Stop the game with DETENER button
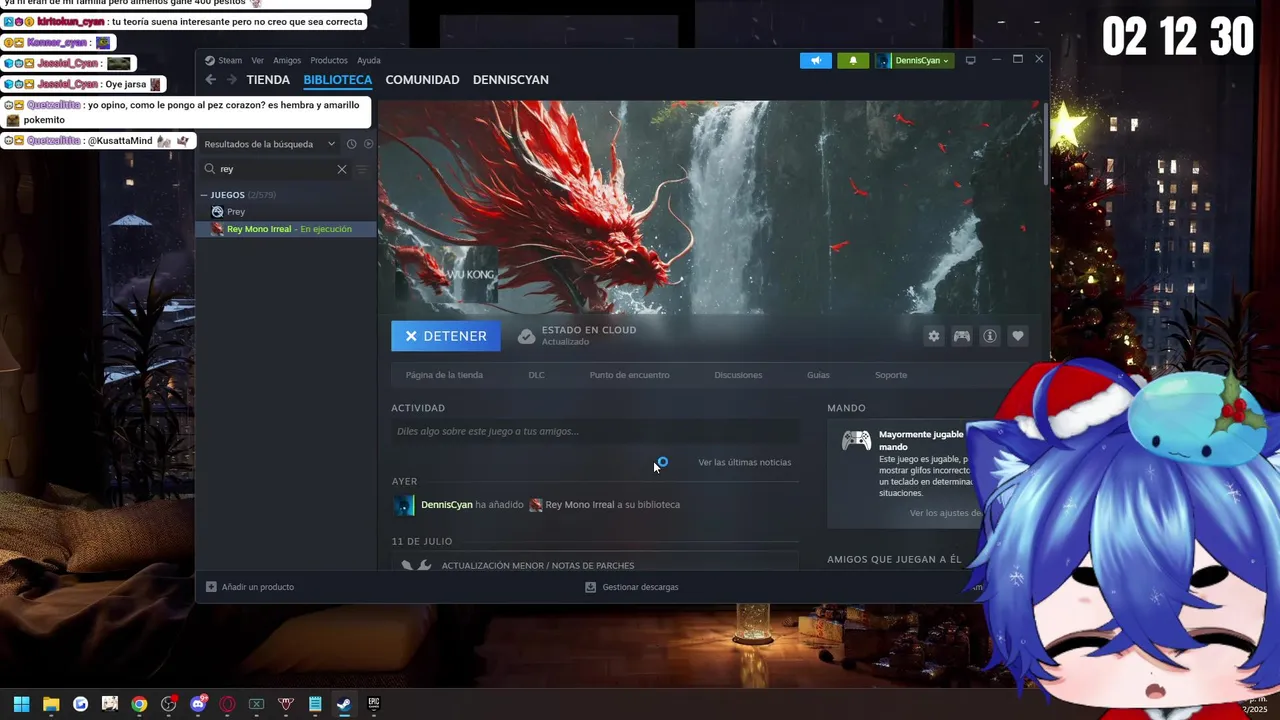The height and width of the screenshot is (720, 1280). click(x=446, y=336)
